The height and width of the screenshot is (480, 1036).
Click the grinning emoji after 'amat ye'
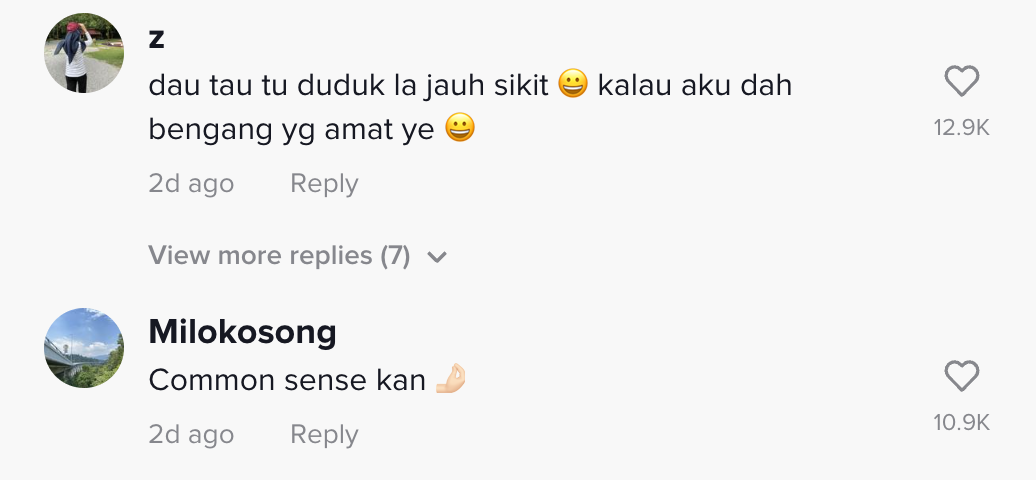(x=459, y=130)
